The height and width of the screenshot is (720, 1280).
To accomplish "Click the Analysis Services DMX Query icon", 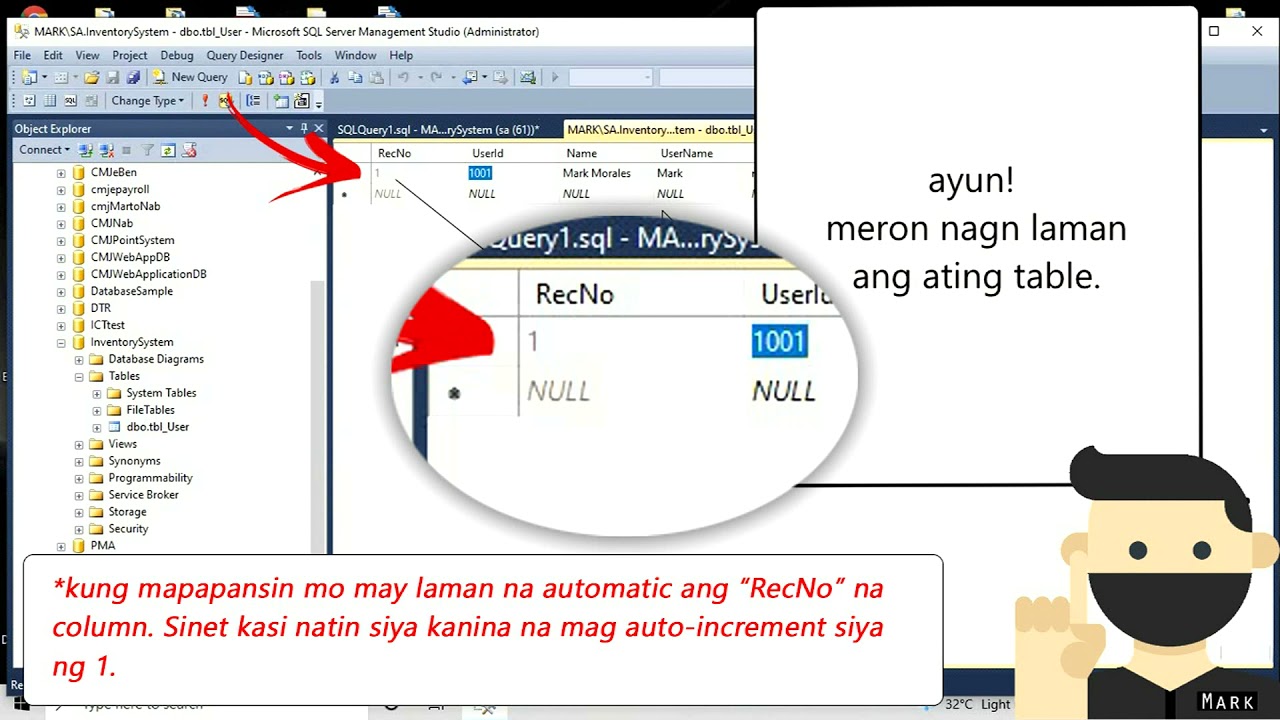I will tap(287, 77).
